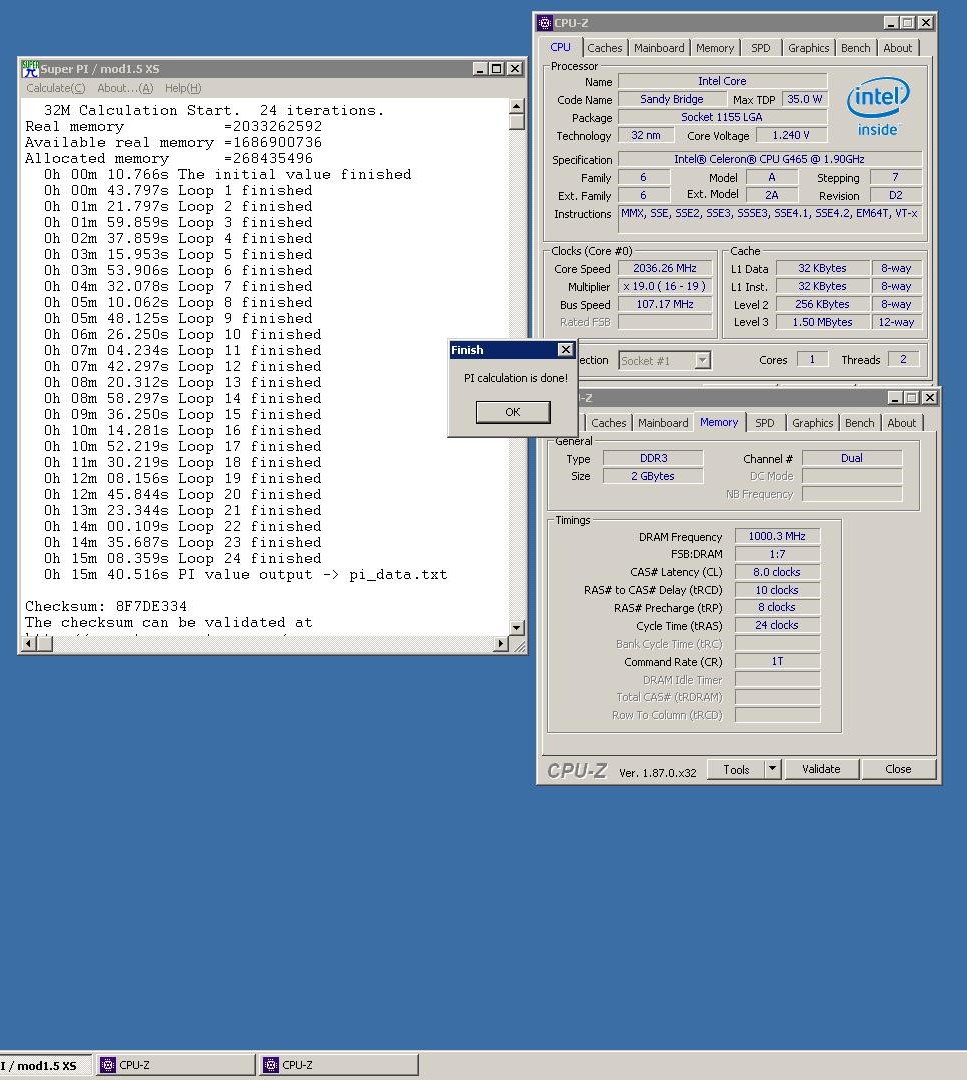Click the Threads value 2

click(903, 360)
